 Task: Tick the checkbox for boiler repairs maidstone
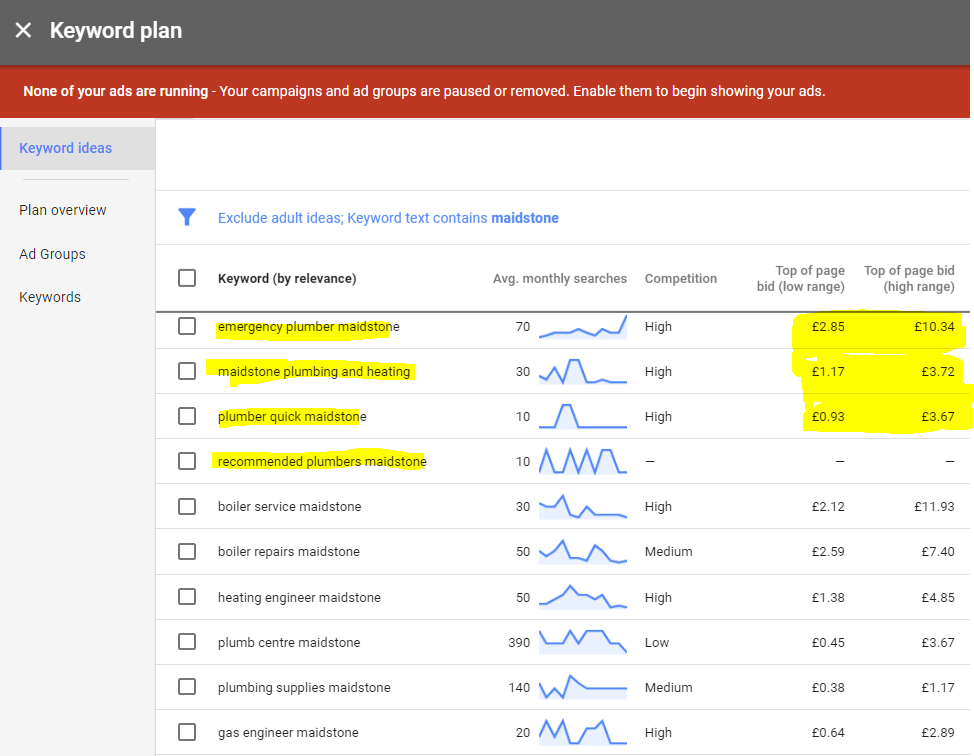187,551
